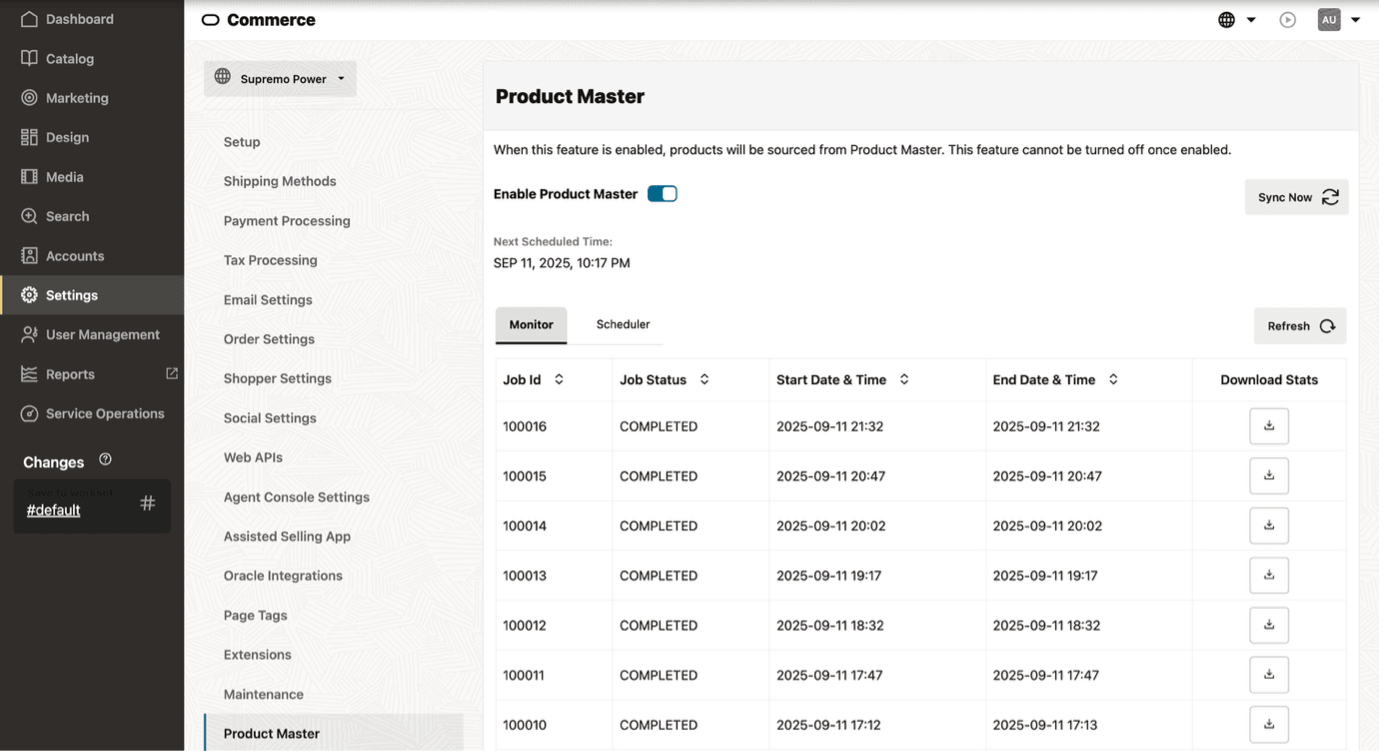
Task: Open Email Settings page
Action: click(x=268, y=300)
